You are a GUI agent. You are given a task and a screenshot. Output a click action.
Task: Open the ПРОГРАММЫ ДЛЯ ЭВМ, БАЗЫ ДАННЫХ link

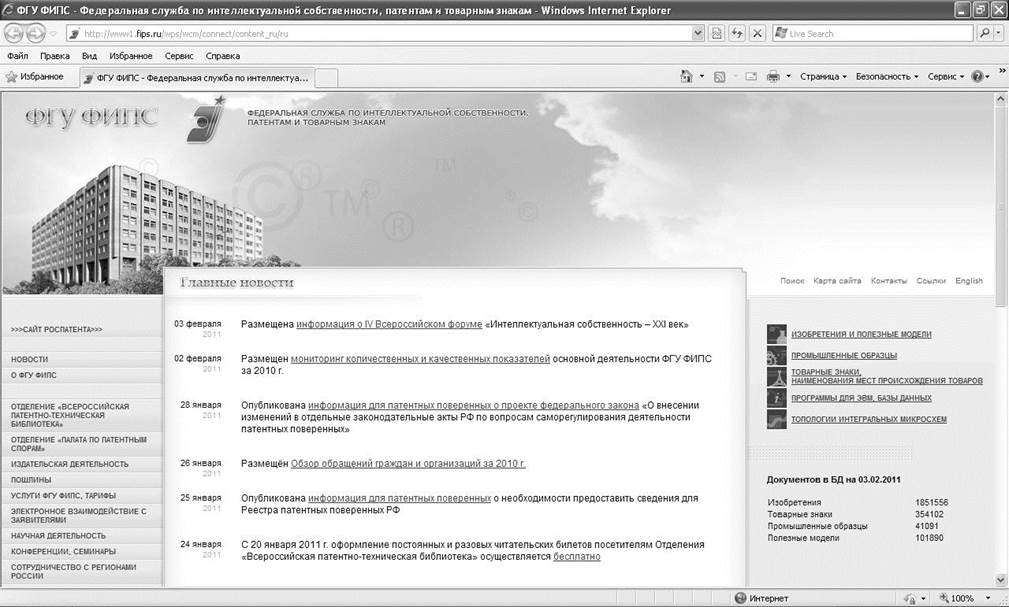861,398
